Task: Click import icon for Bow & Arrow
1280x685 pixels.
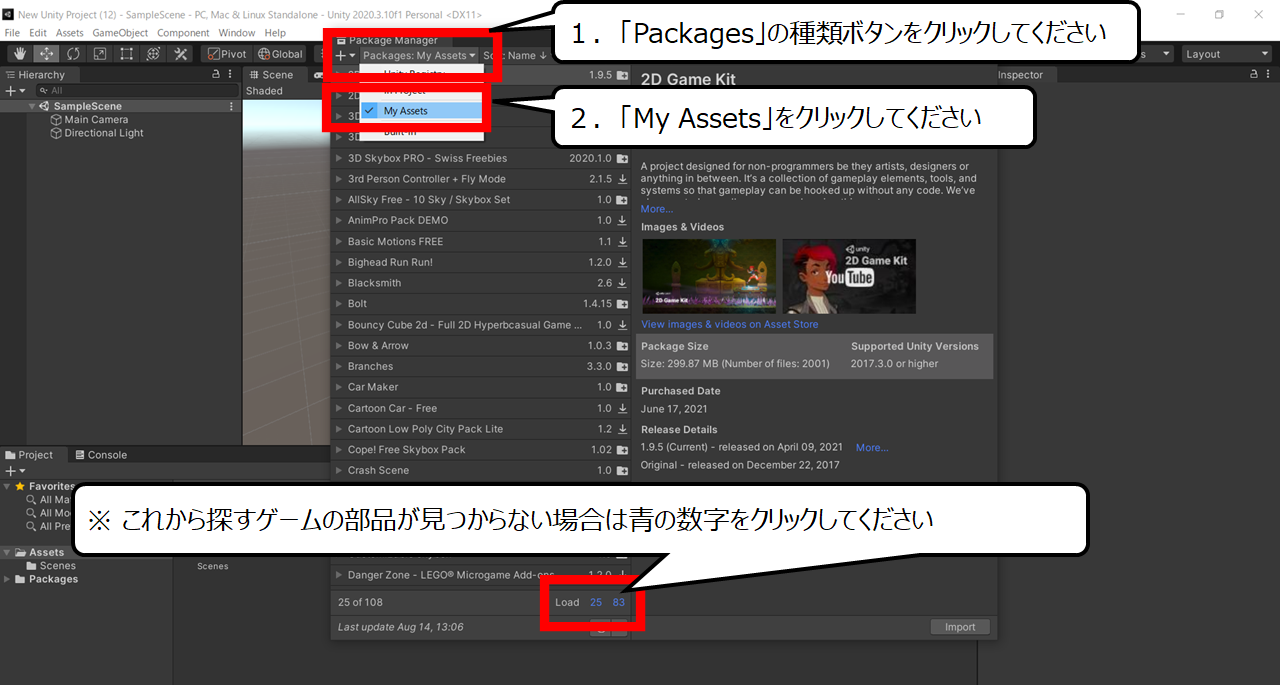Action: pyautogui.click(x=622, y=346)
